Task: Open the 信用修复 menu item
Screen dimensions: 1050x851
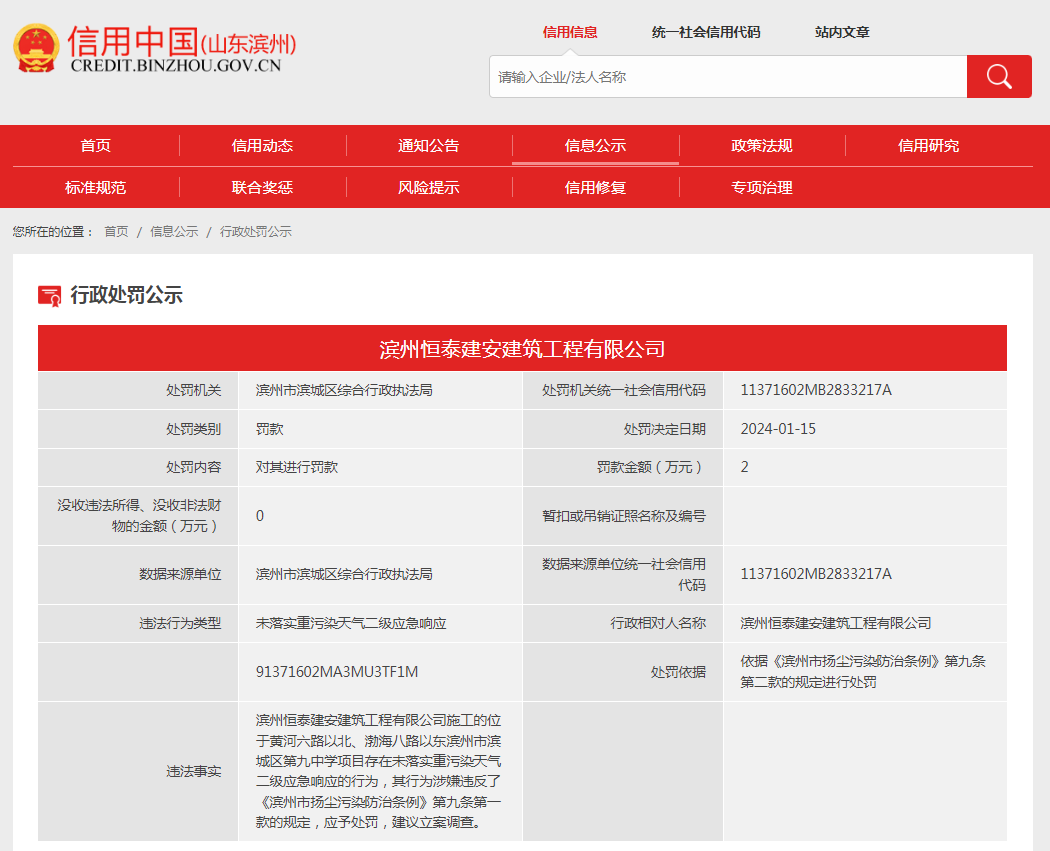Action: tap(595, 187)
